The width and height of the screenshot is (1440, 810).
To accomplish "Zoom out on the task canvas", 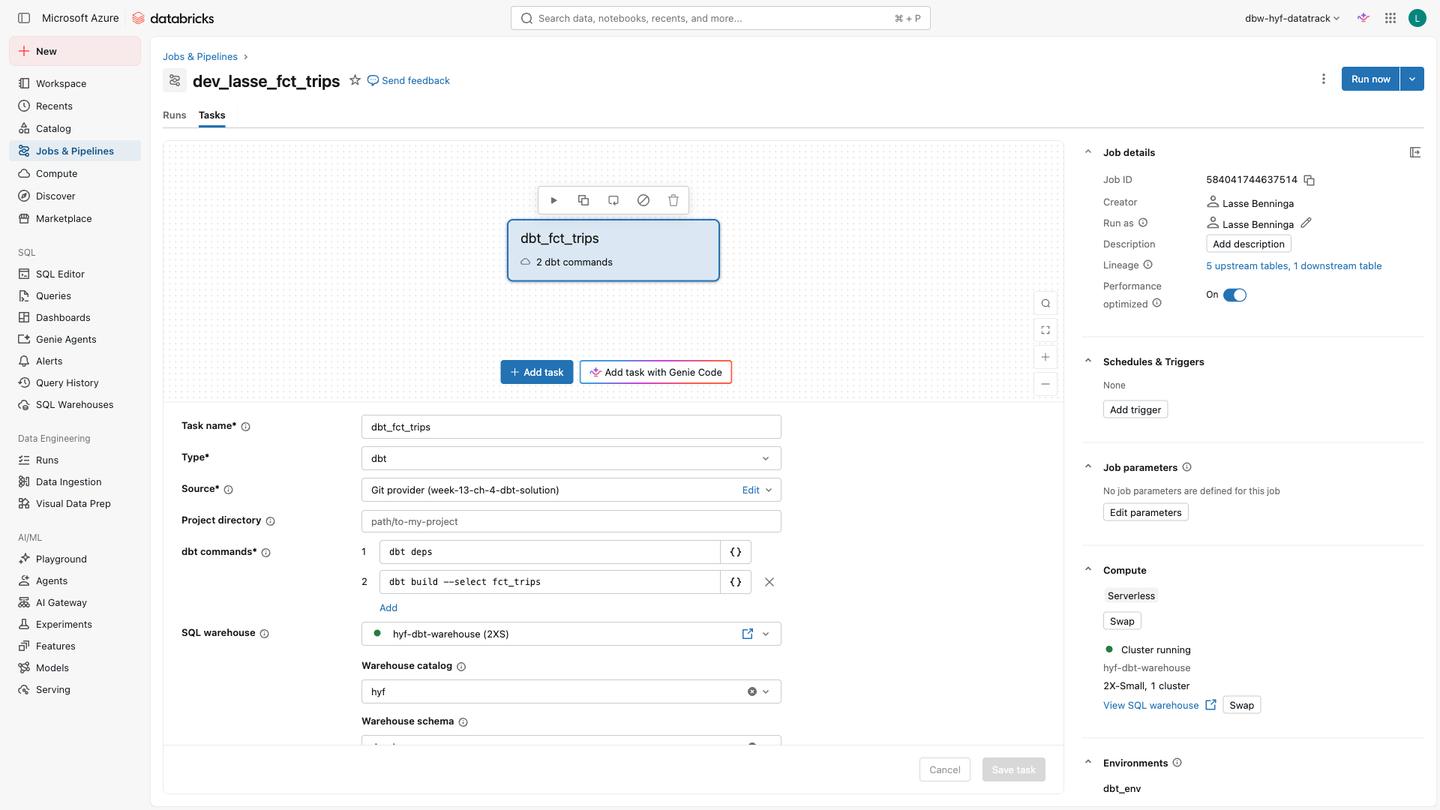I will coord(1046,384).
